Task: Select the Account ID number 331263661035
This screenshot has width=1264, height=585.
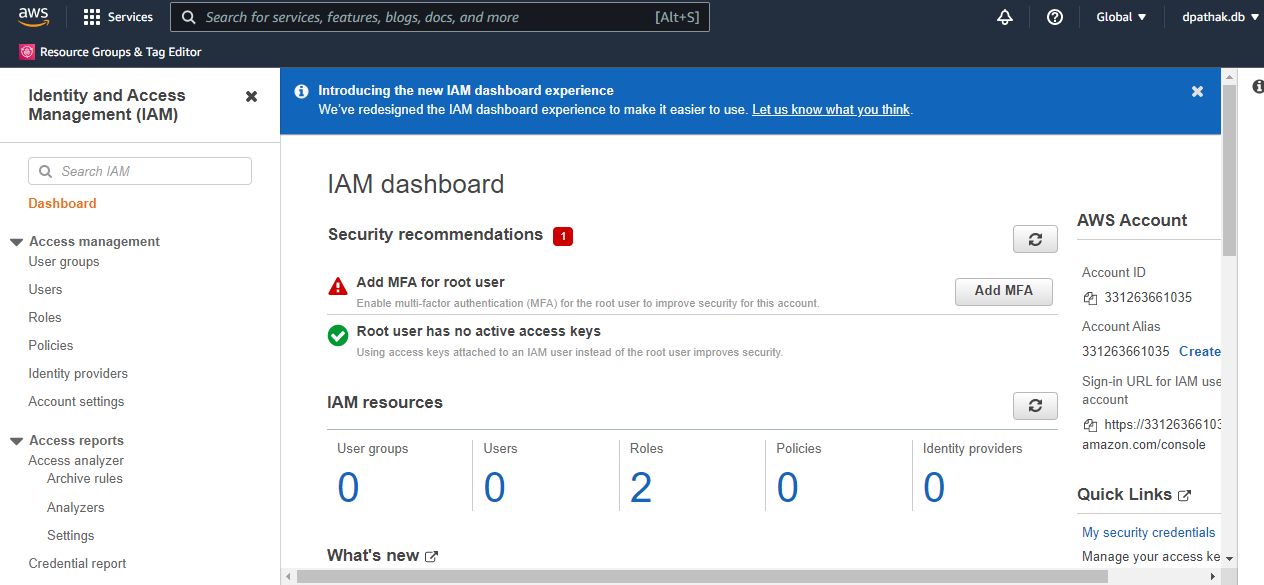Action: point(1148,298)
